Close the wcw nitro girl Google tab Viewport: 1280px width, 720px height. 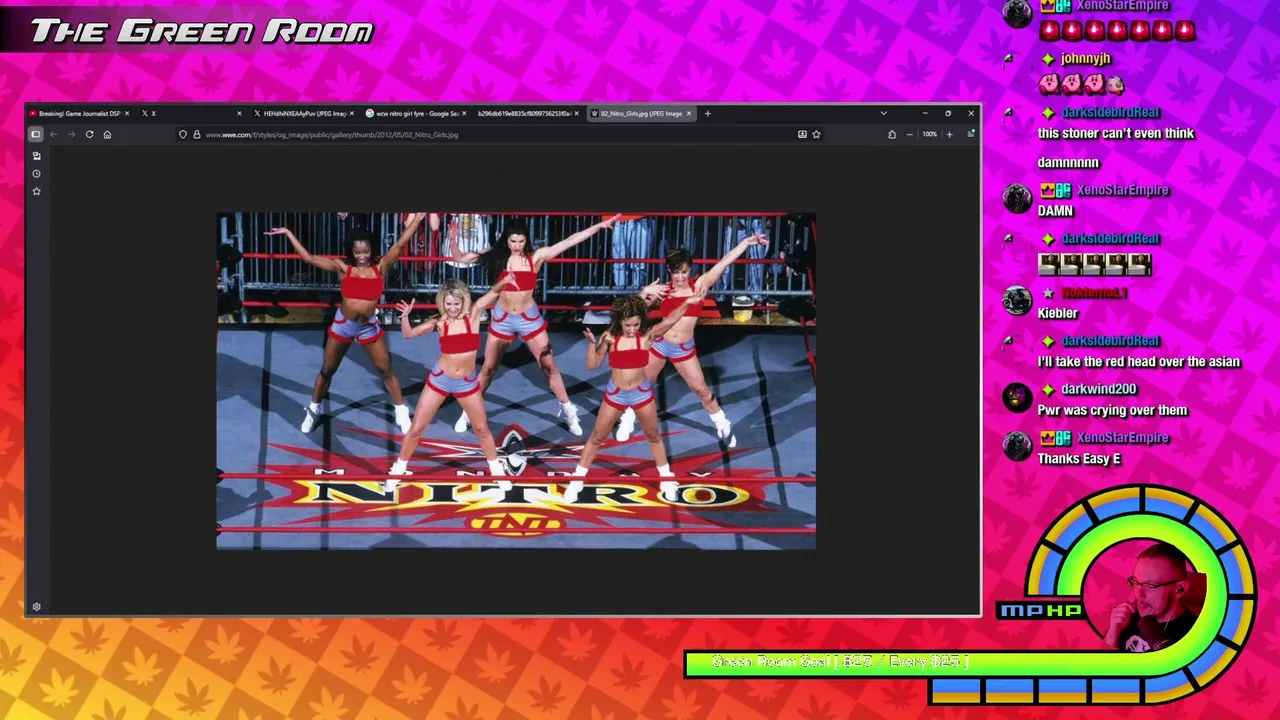pos(464,113)
